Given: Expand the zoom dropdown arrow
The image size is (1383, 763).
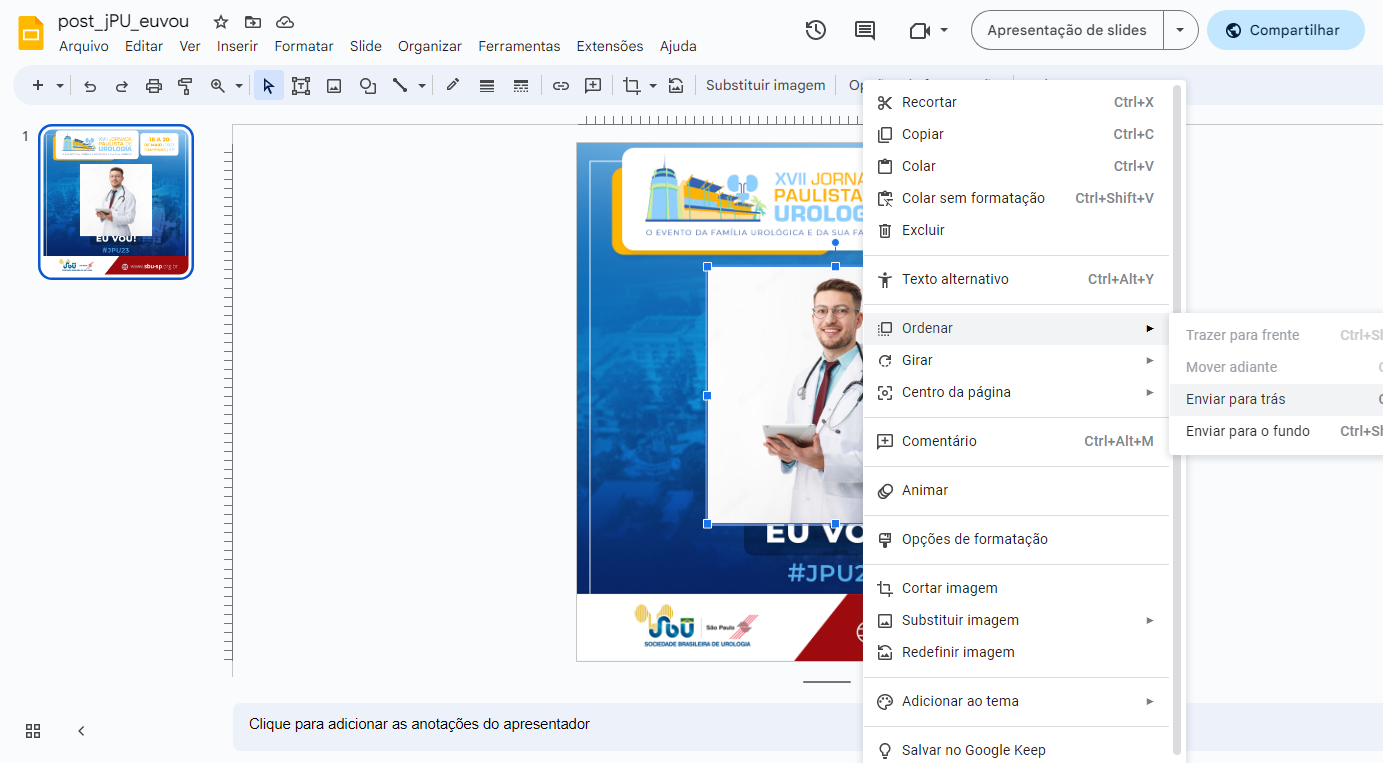Looking at the screenshot, I should coord(239,86).
